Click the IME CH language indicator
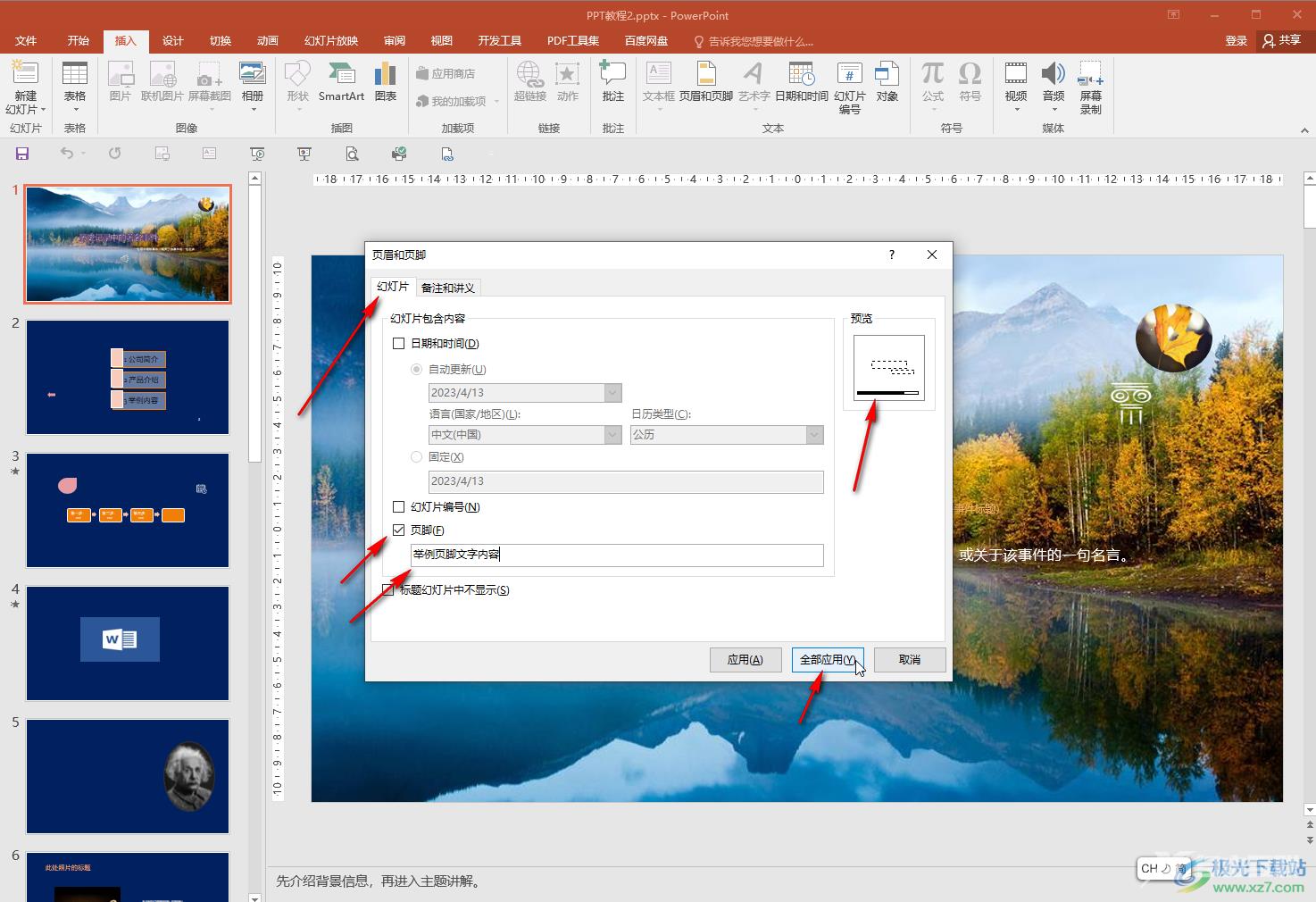This screenshot has height=902, width=1316. [x=1149, y=868]
